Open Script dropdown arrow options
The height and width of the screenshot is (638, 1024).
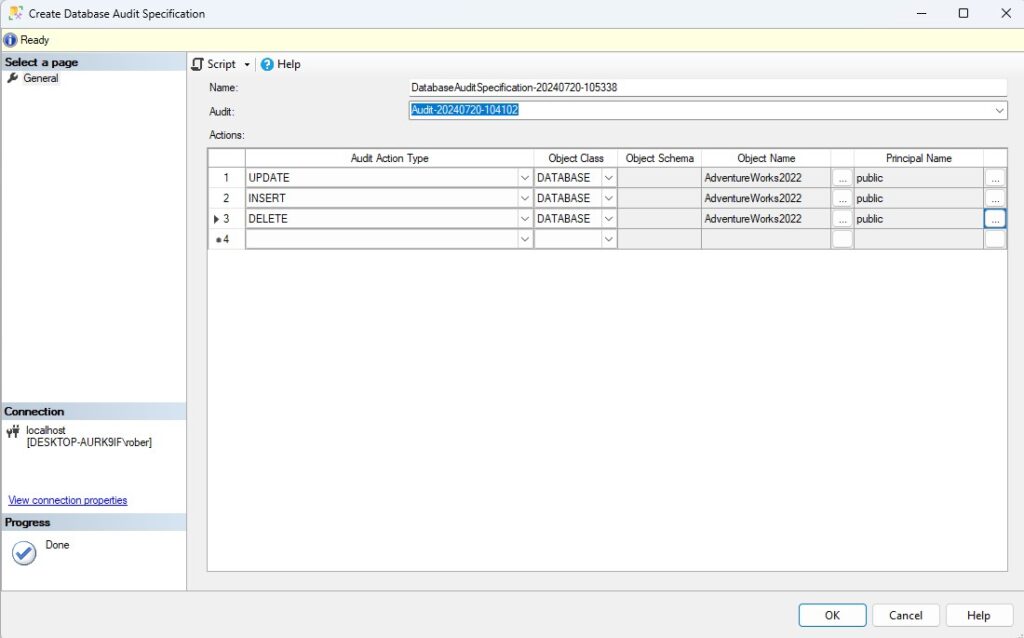[247, 65]
